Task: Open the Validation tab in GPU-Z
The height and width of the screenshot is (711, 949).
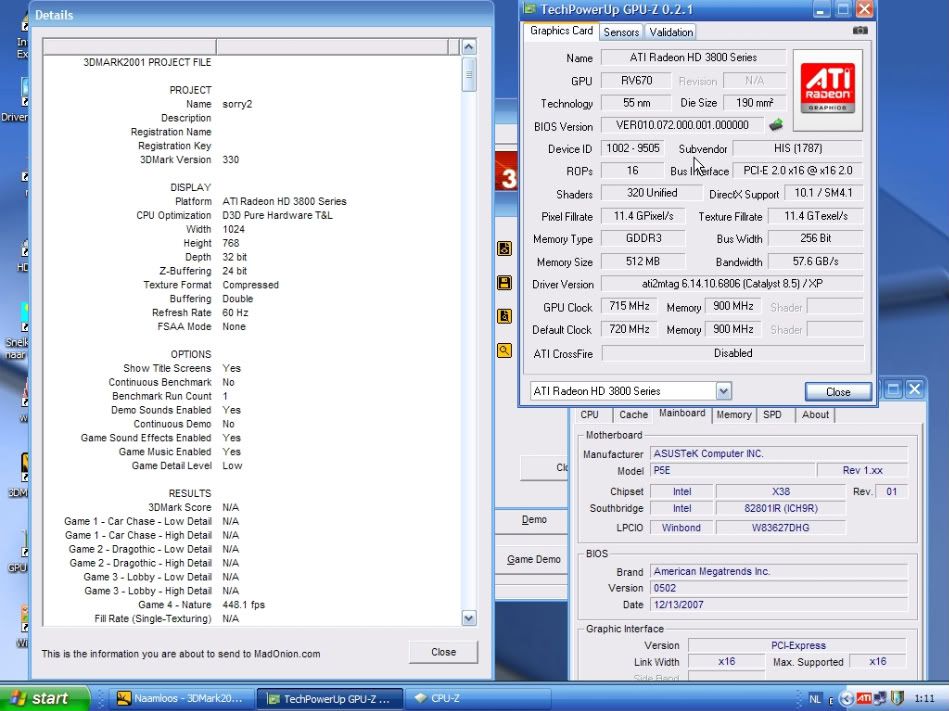Action: click(x=670, y=32)
